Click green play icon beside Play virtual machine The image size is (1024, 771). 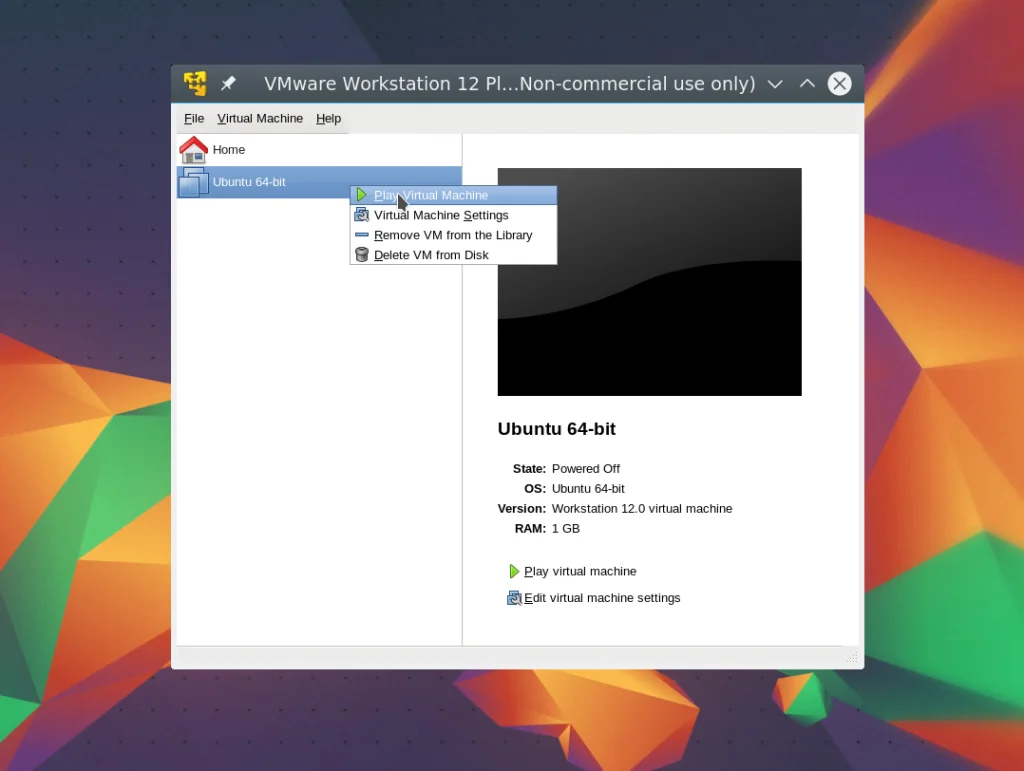tap(514, 571)
